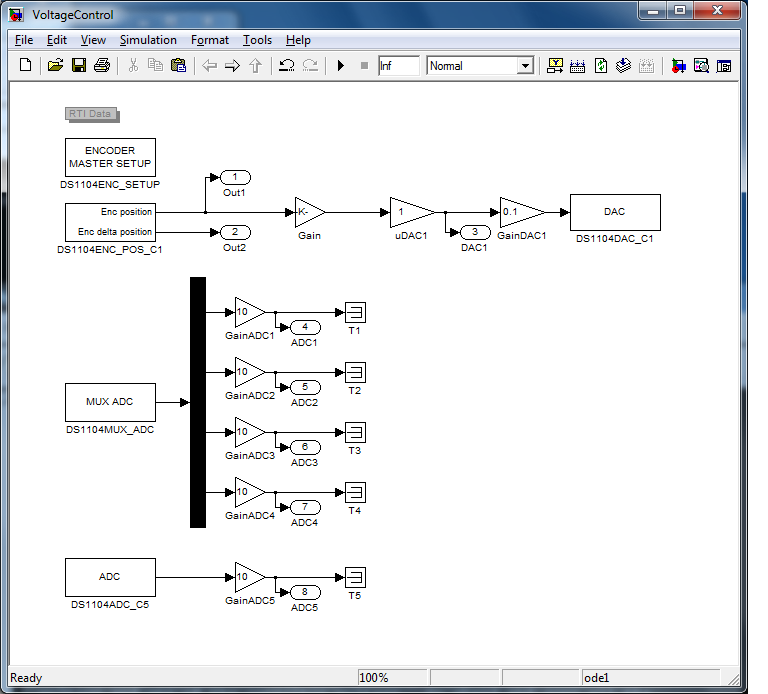Print the model using the printer icon
This screenshot has width=768, height=694.
click(x=102, y=65)
